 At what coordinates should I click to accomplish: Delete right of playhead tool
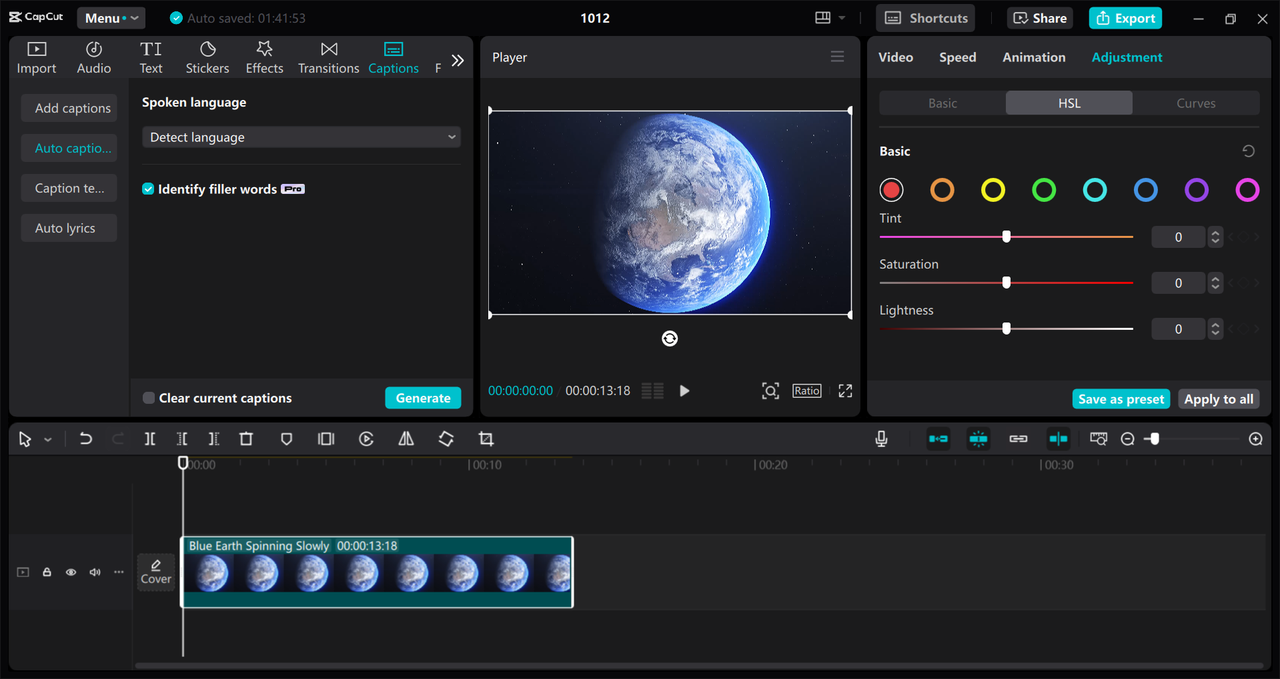click(214, 439)
